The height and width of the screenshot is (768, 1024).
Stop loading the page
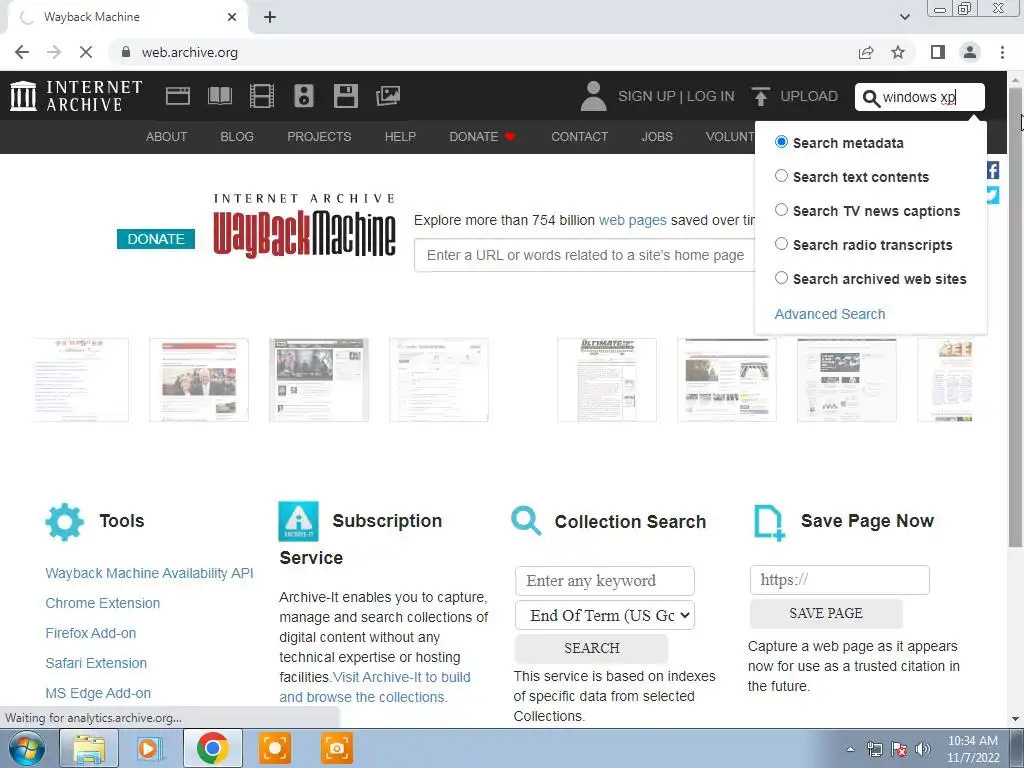tap(86, 52)
